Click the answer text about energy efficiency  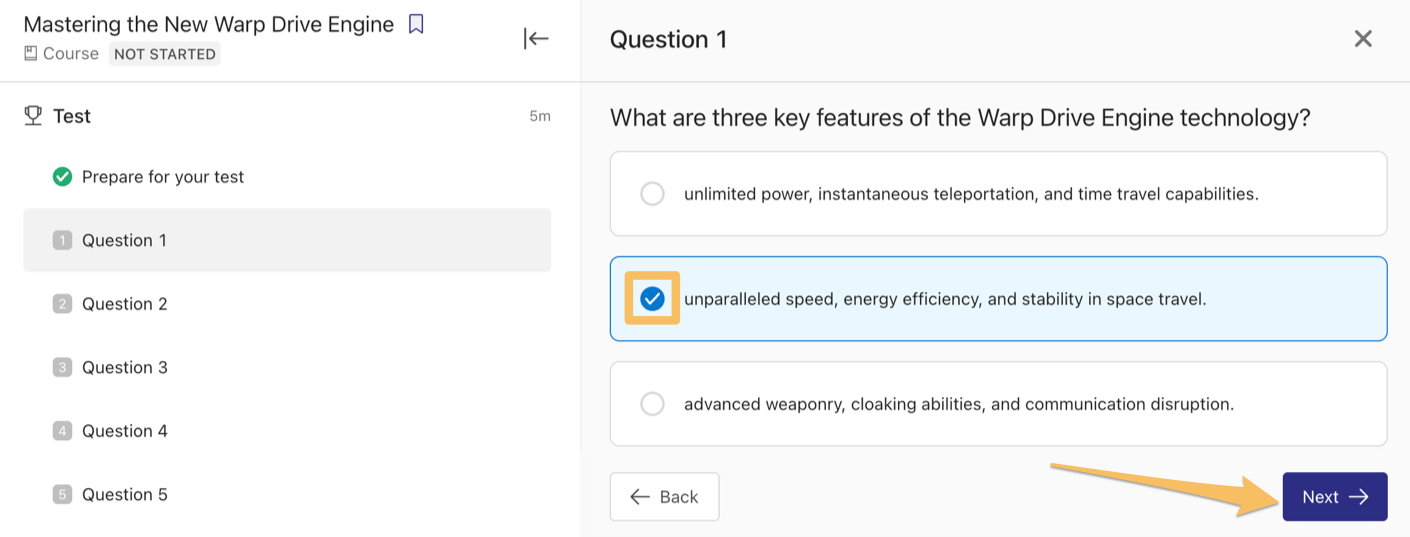(945, 298)
